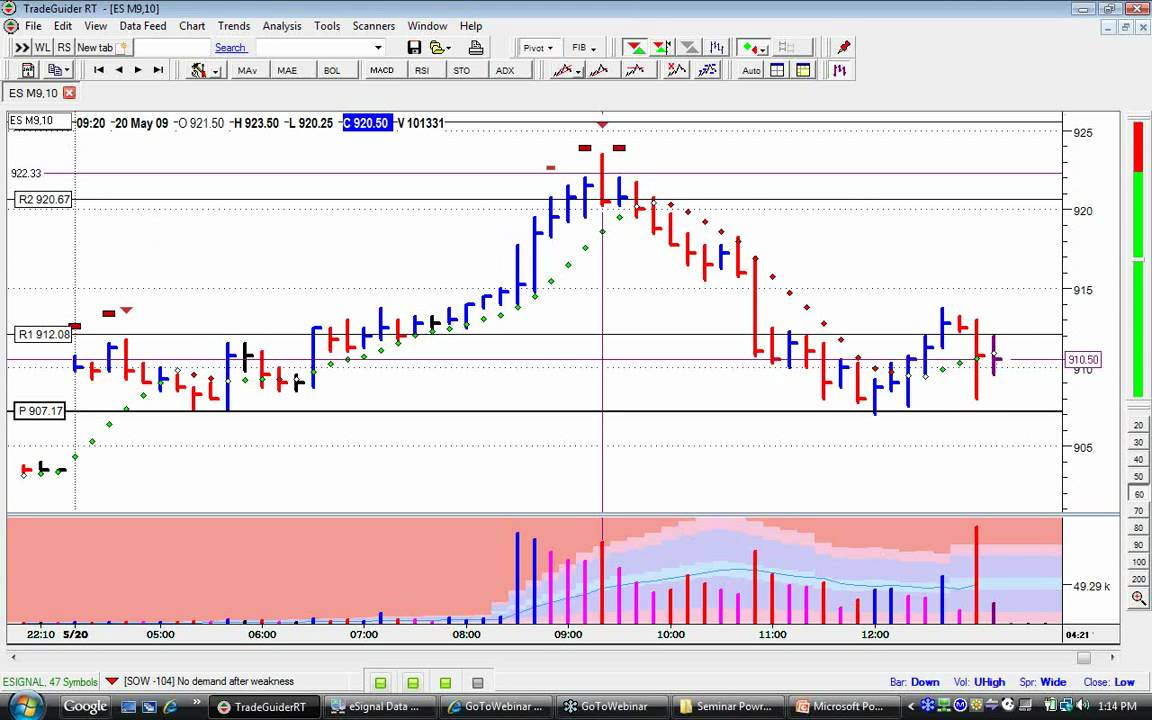
Task: Toggle the MAv indicator
Action: click(x=247, y=71)
